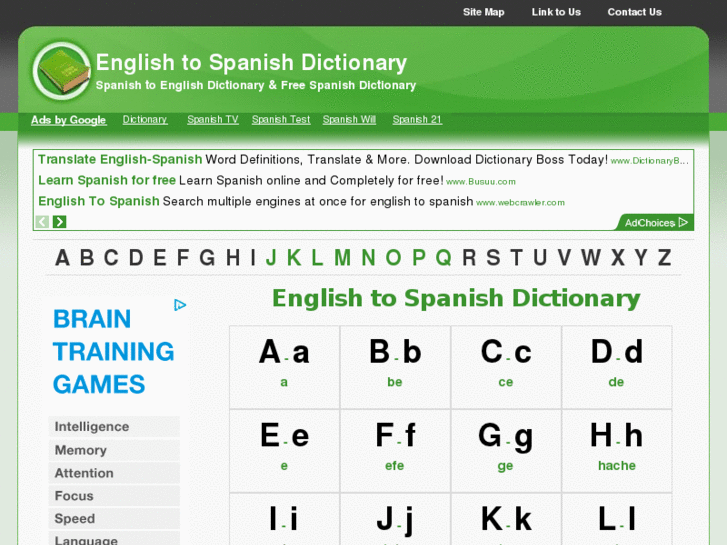Open the Spanish 21 ad link
The image size is (727, 545).
(x=417, y=120)
